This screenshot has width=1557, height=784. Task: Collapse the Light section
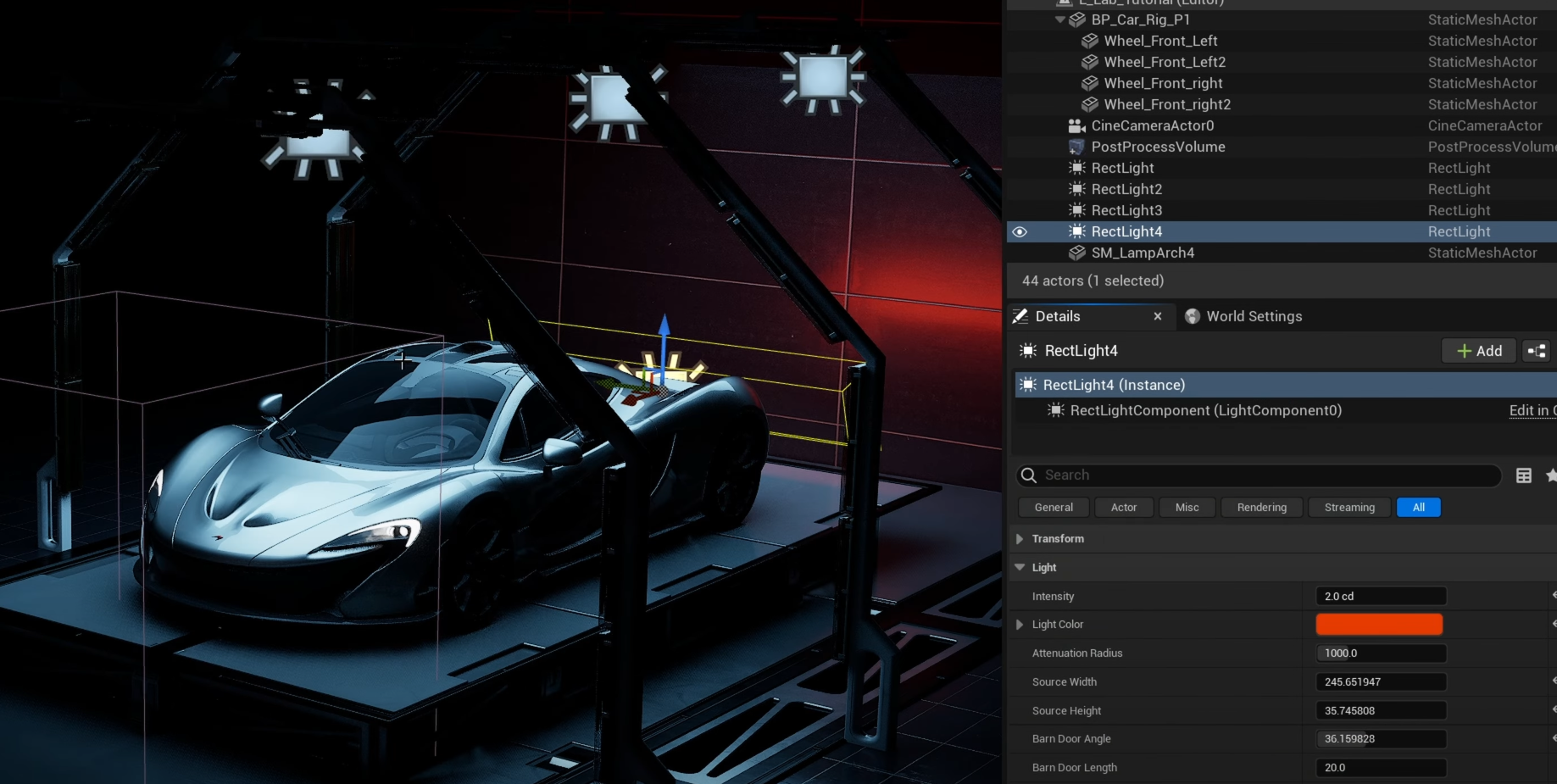coord(1020,568)
